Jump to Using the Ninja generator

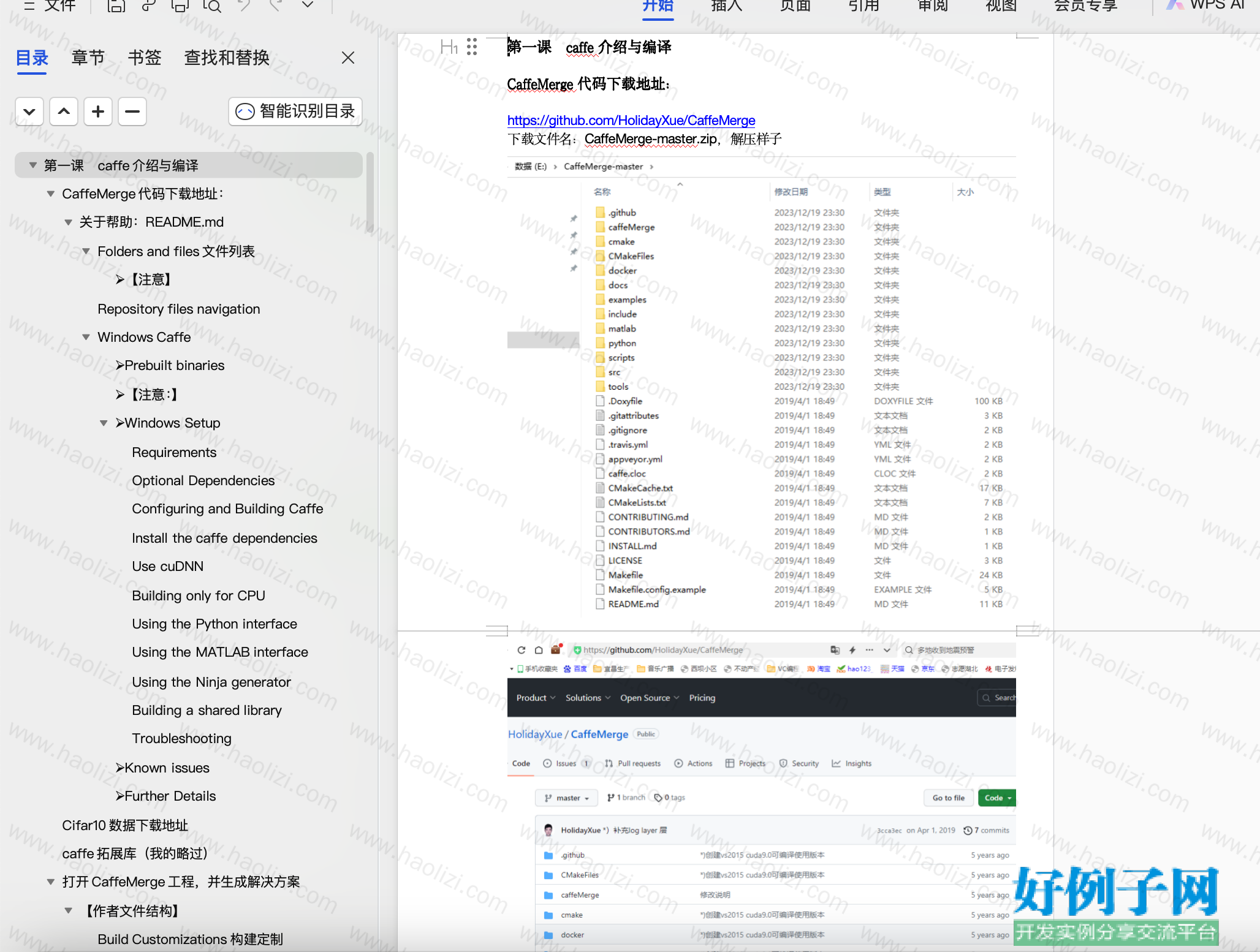click(x=211, y=682)
